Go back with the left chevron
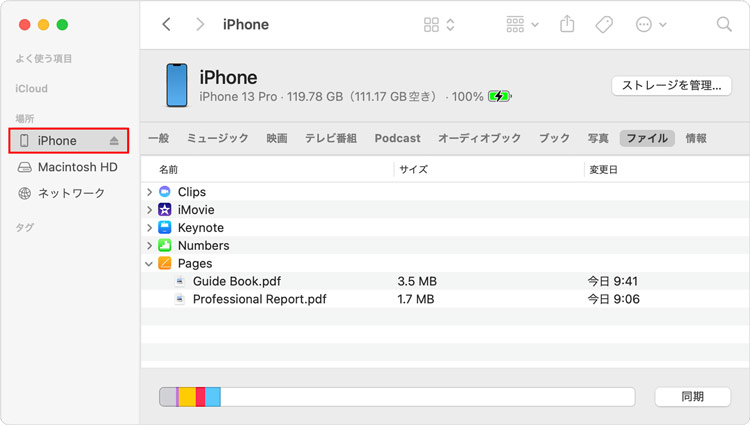The image size is (750, 425). [166, 24]
